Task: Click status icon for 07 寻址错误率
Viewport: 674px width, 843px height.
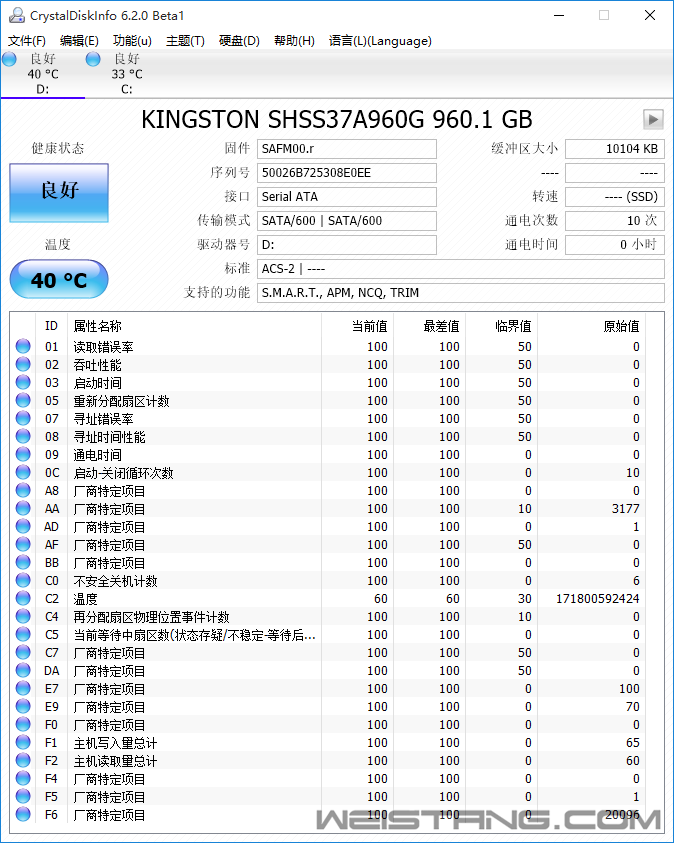Action: [x=23, y=418]
